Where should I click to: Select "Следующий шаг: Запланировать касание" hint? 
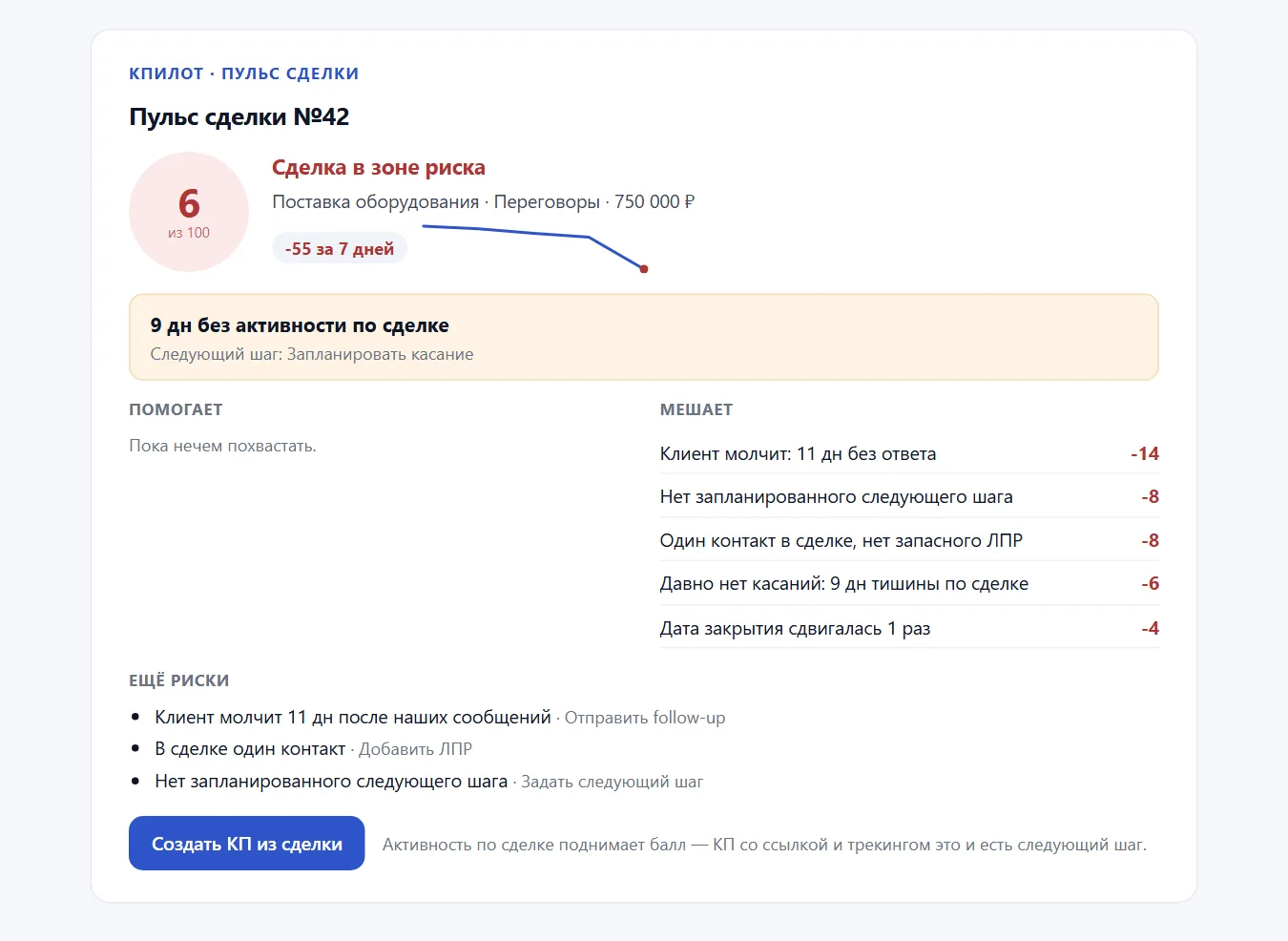(x=312, y=354)
